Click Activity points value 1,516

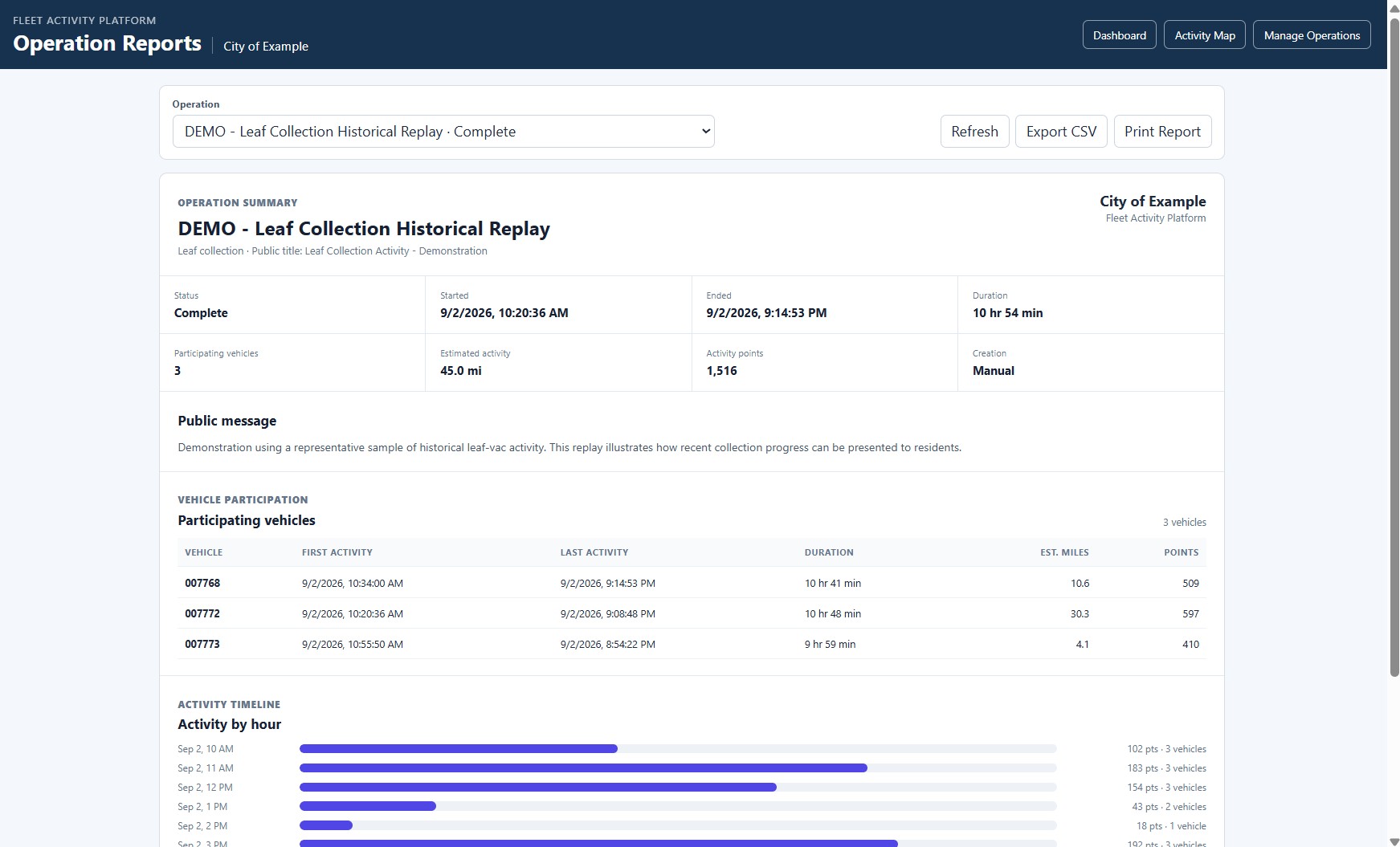721,371
